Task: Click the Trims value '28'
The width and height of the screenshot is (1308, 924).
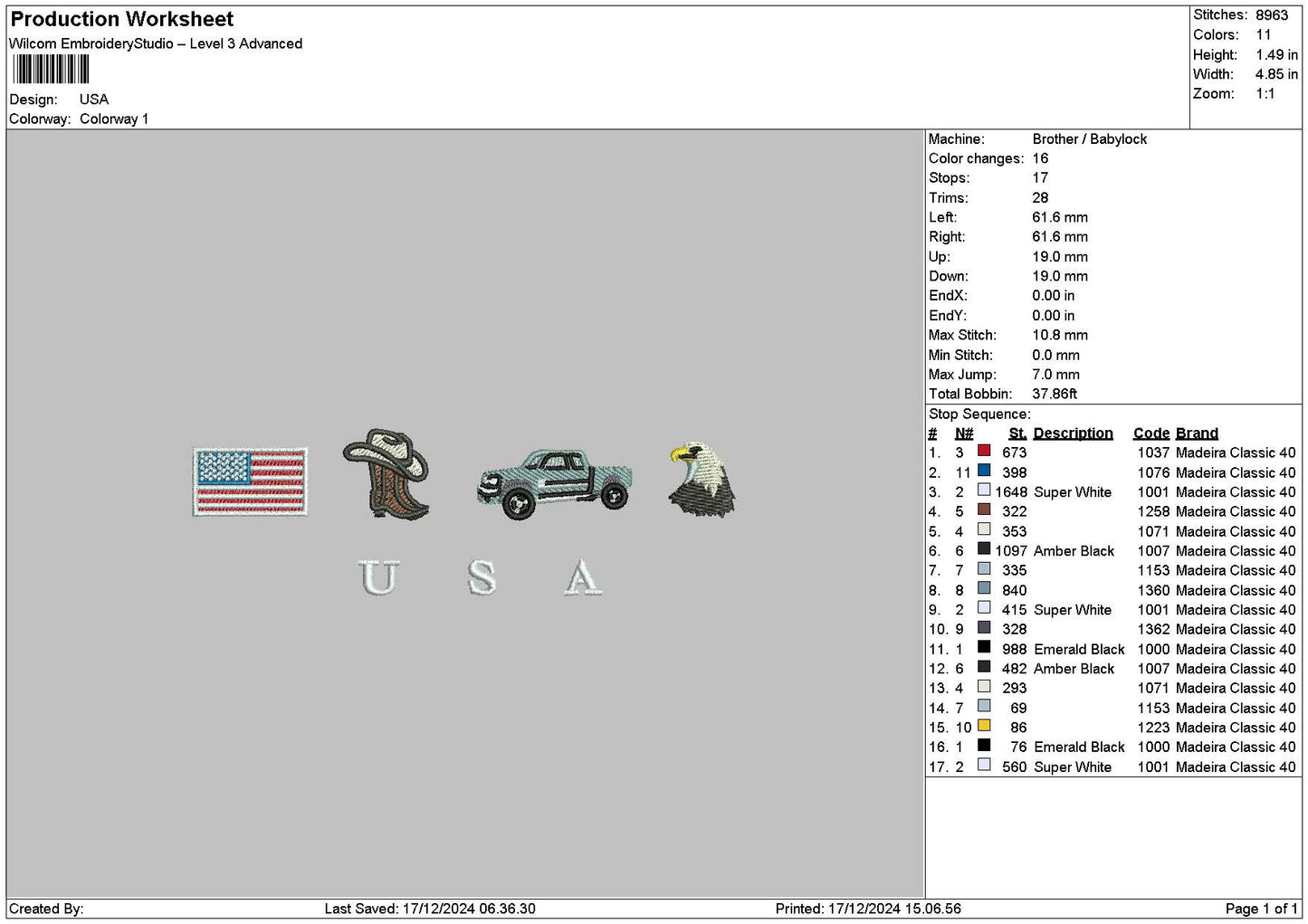Action: [x=1040, y=198]
